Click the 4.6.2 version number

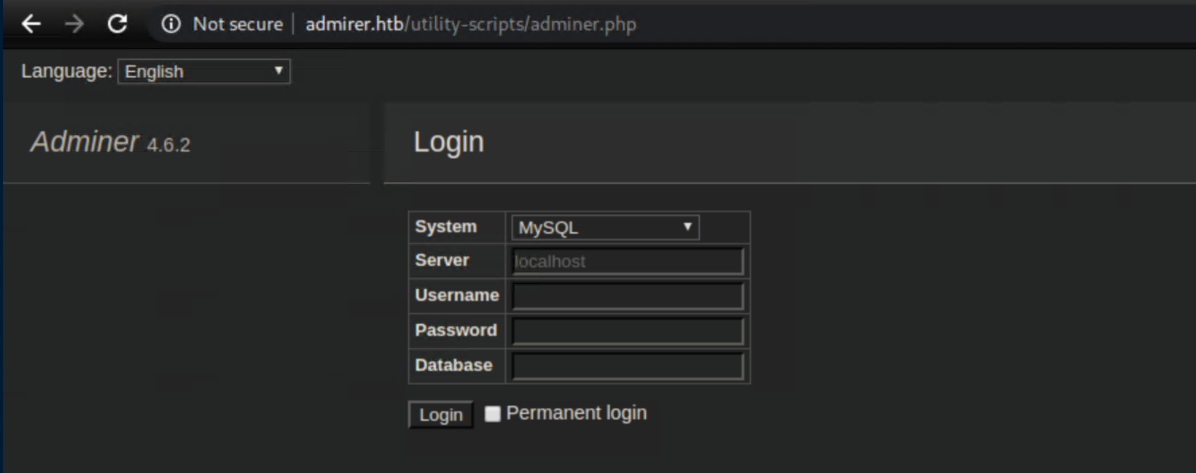[x=168, y=145]
